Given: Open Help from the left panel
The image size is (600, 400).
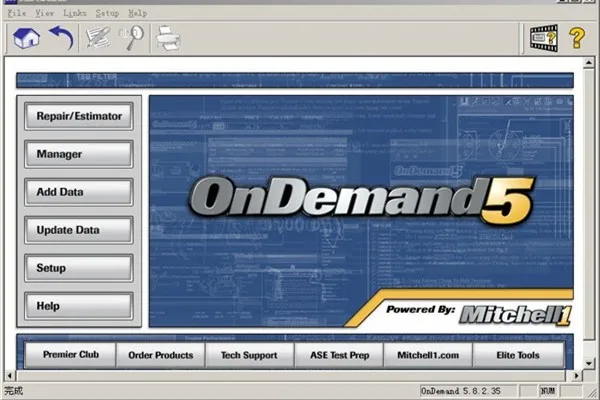Looking at the screenshot, I should tap(79, 306).
